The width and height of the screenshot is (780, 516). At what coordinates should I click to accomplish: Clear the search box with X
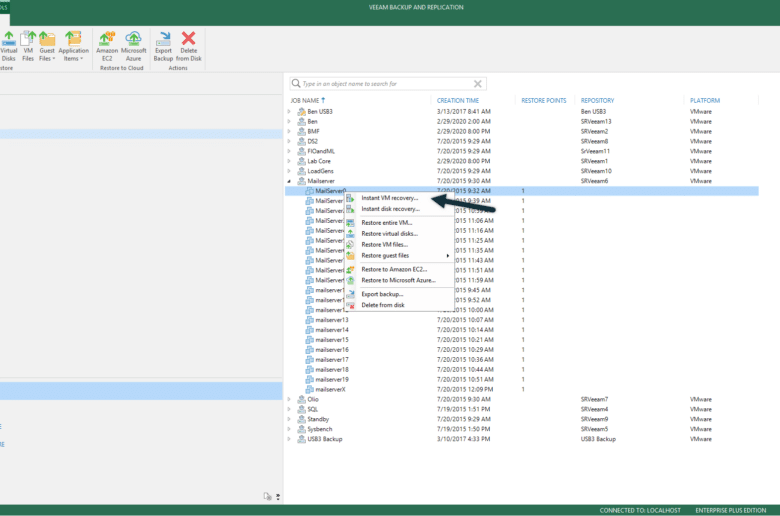click(x=478, y=84)
